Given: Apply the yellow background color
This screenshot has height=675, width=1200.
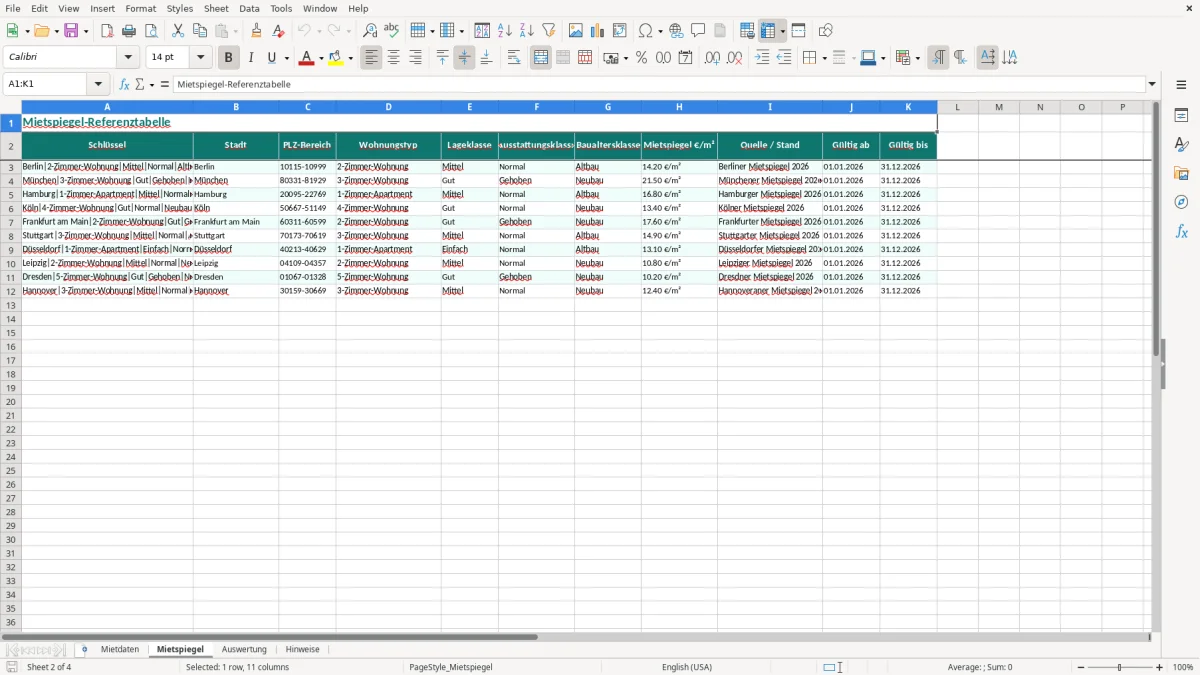Looking at the screenshot, I should point(336,58).
